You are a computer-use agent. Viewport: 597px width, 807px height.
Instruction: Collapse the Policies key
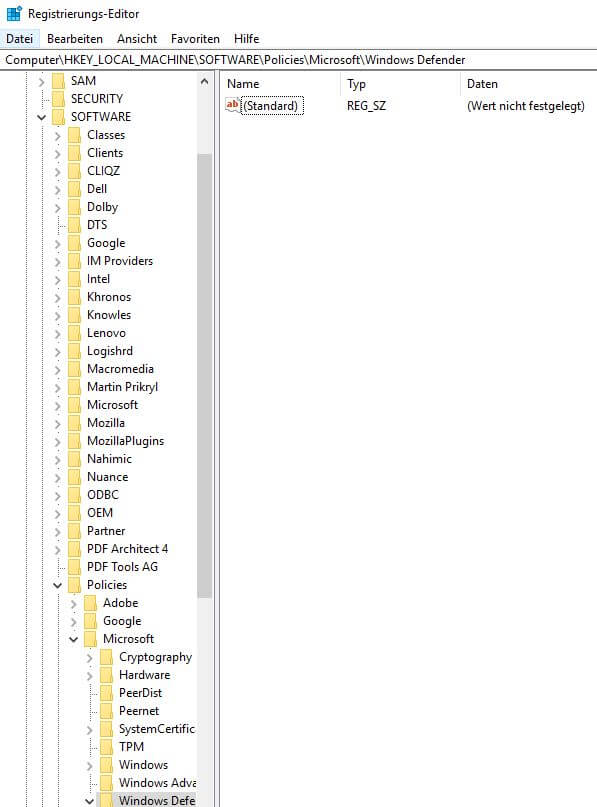(57, 585)
